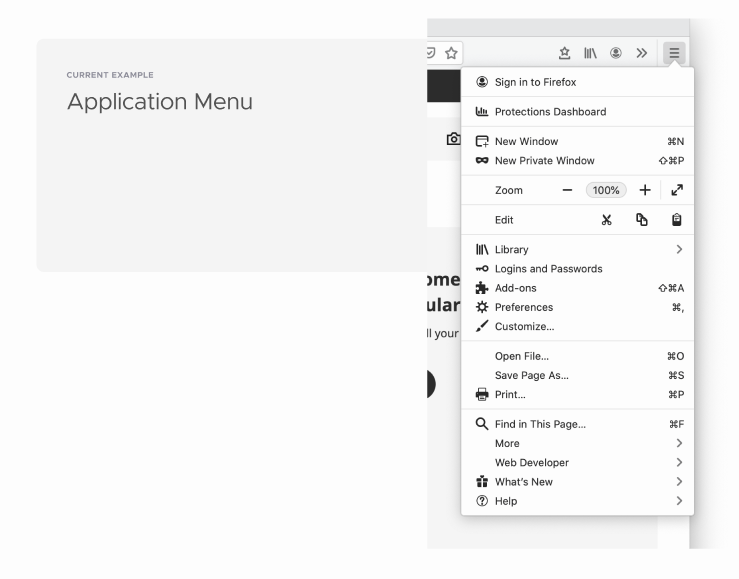Choose Find in This Page
This screenshot has width=739, height=579.
coord(540,424)
